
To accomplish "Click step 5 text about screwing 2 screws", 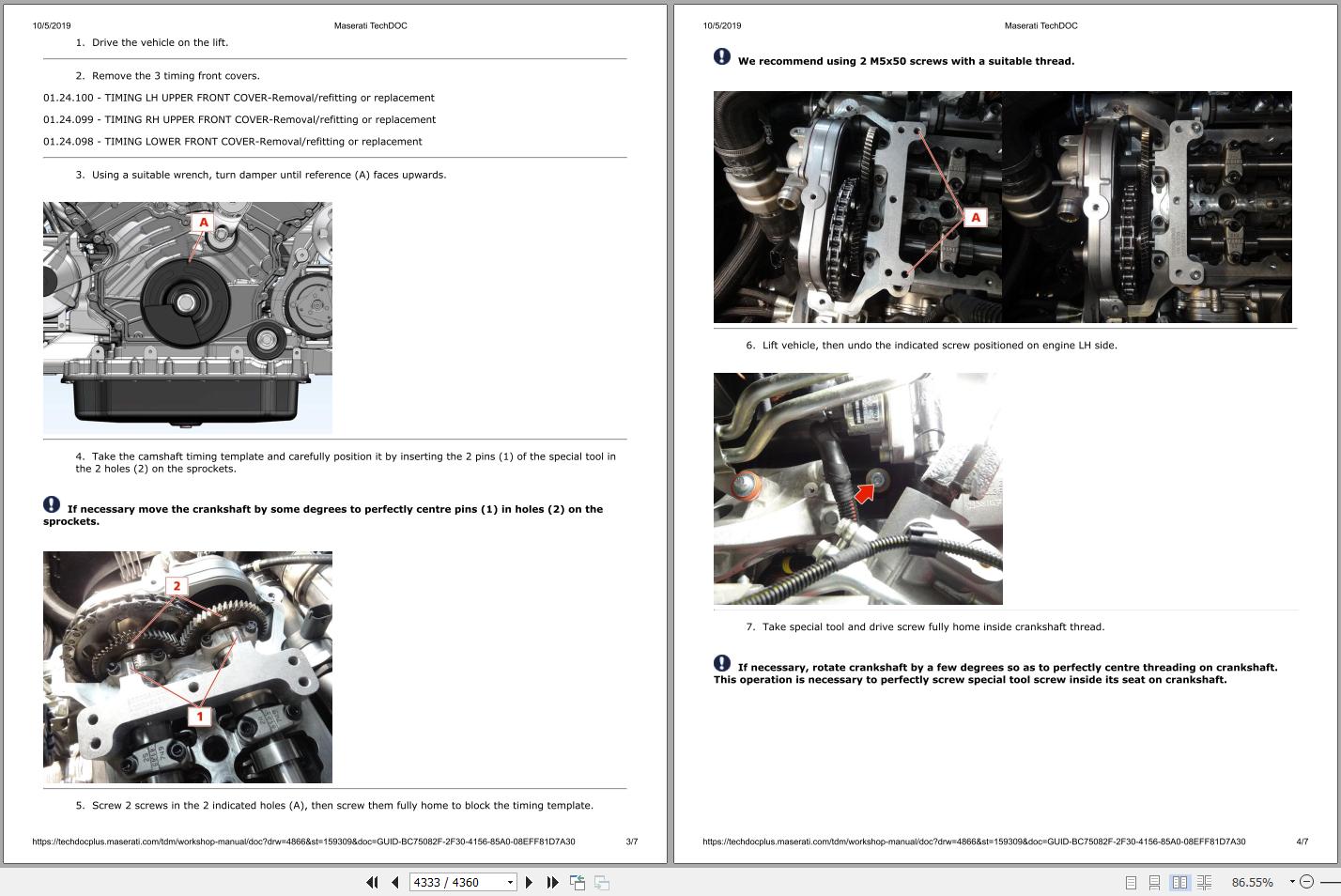I will (334, 806).
